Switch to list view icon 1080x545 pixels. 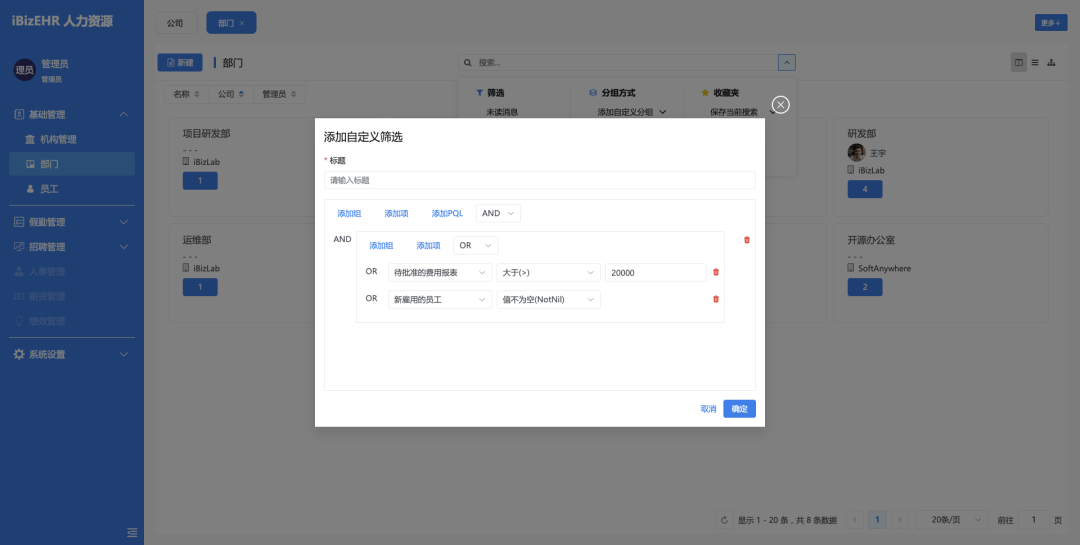[x=1035, y=63]
